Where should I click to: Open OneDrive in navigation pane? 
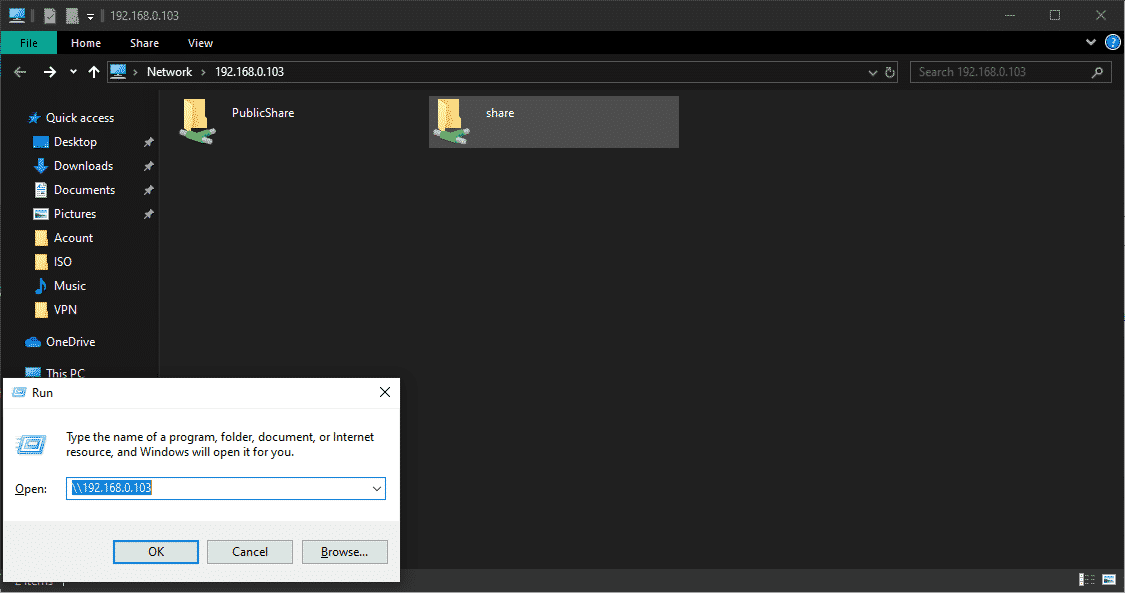(x=70, y=342)
